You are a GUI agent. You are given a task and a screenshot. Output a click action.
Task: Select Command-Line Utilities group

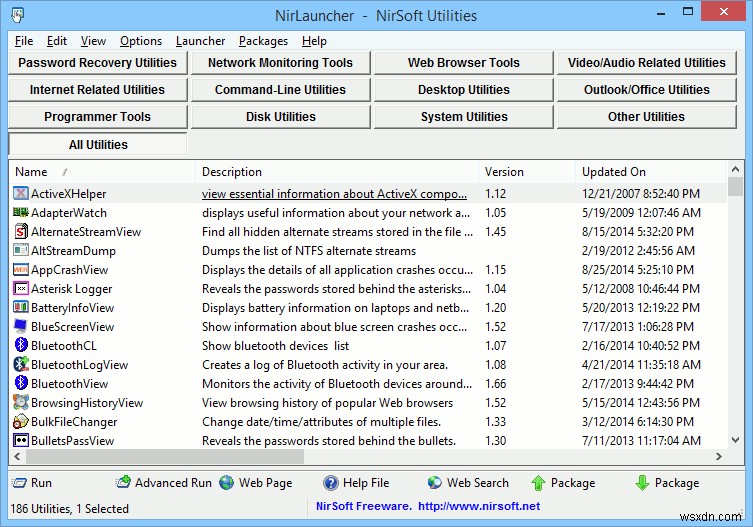[x=280, y=90]
